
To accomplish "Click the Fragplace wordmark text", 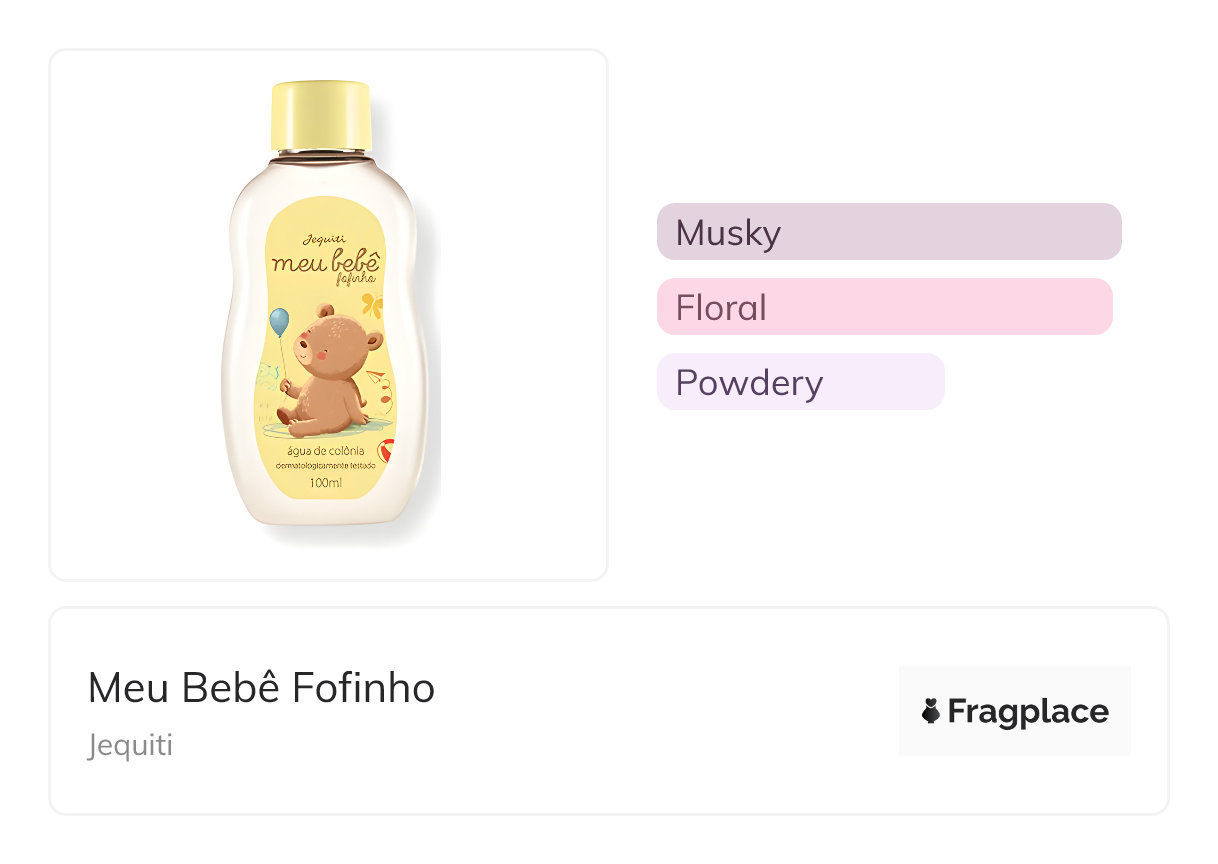I will pyautogui.click(x=1027, y=712).
